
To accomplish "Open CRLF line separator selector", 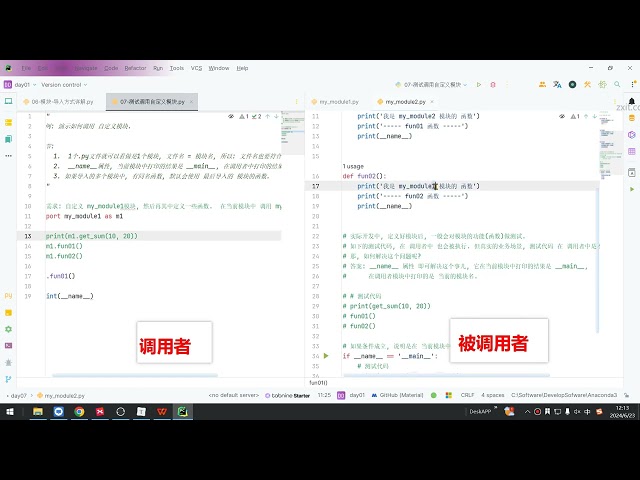I will (x=467, y=395).
